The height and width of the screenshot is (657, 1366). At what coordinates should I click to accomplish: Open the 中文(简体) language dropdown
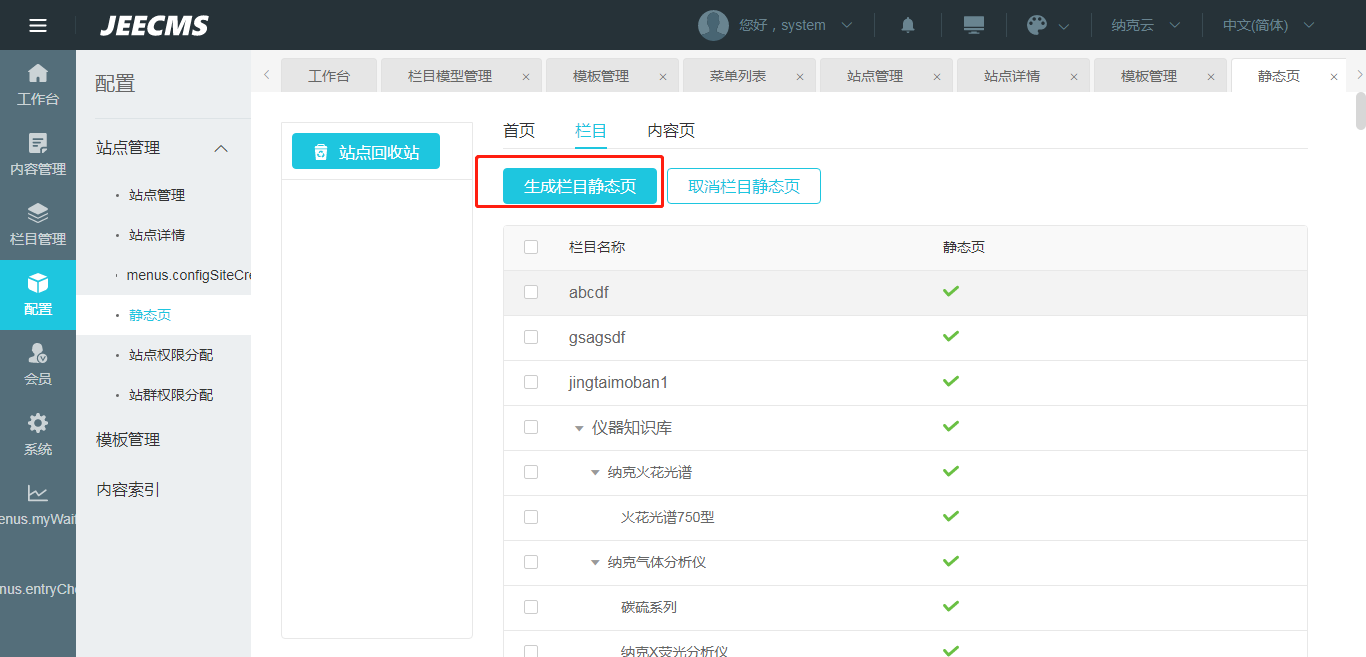(1268, 25)
